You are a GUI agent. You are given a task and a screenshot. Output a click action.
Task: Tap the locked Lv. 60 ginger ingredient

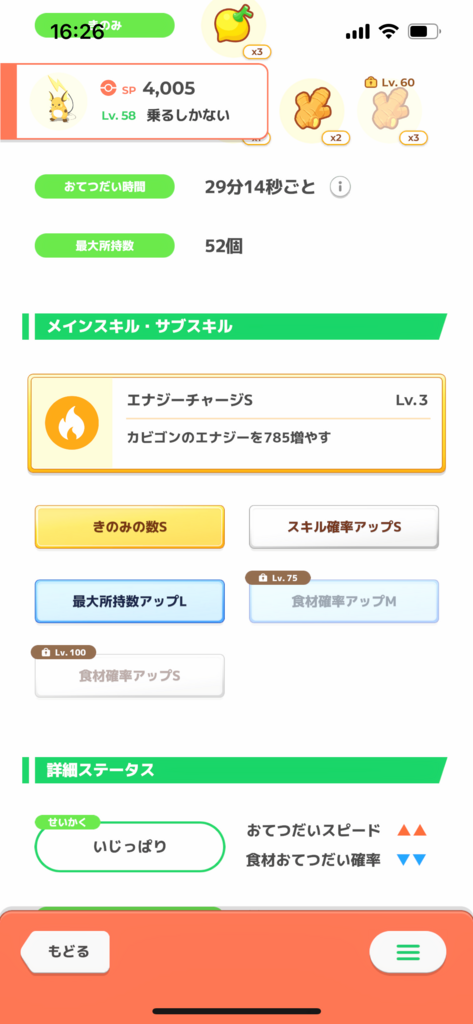(390, 111)
